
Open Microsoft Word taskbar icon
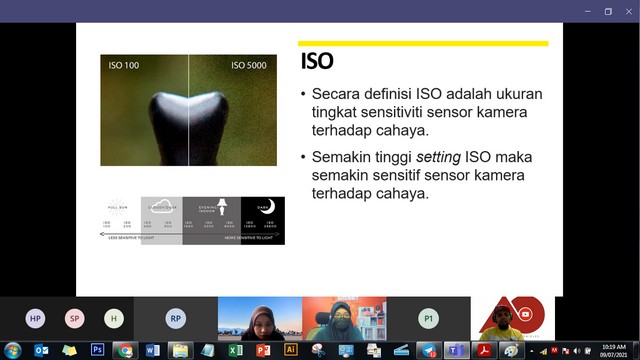point(152,350)
